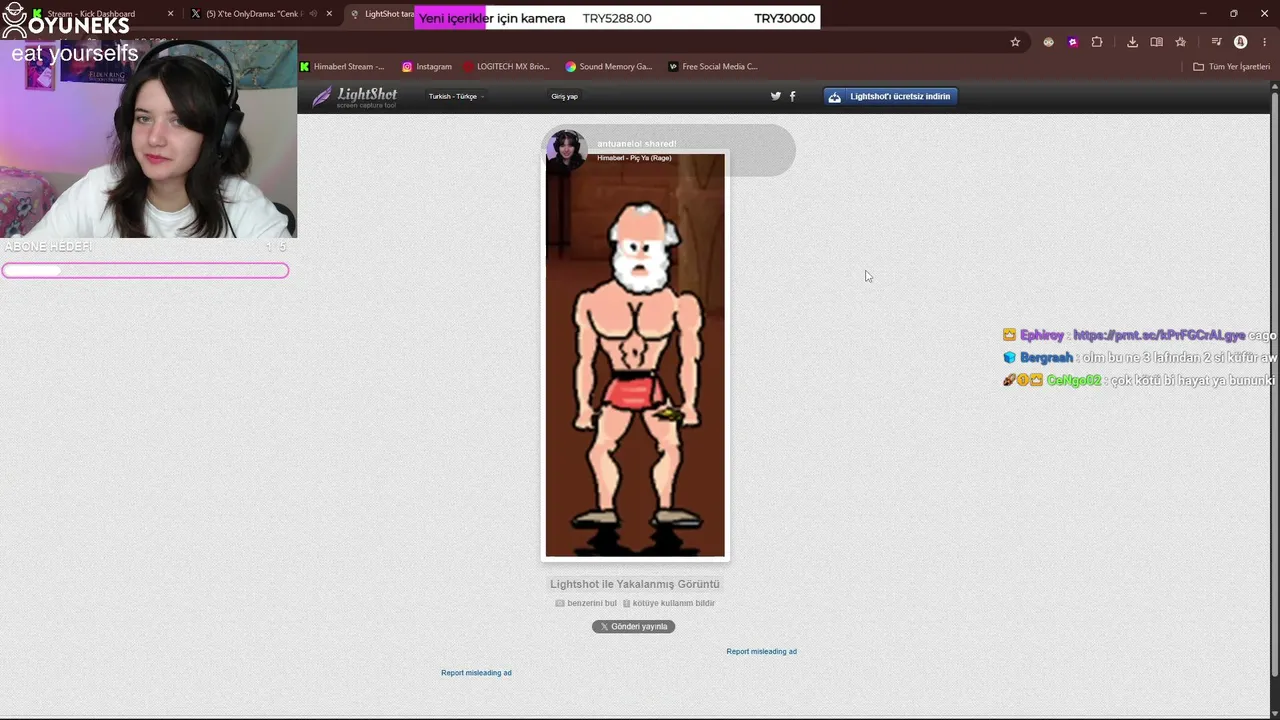Click the Bergraah chat username

click(1046, 358)
